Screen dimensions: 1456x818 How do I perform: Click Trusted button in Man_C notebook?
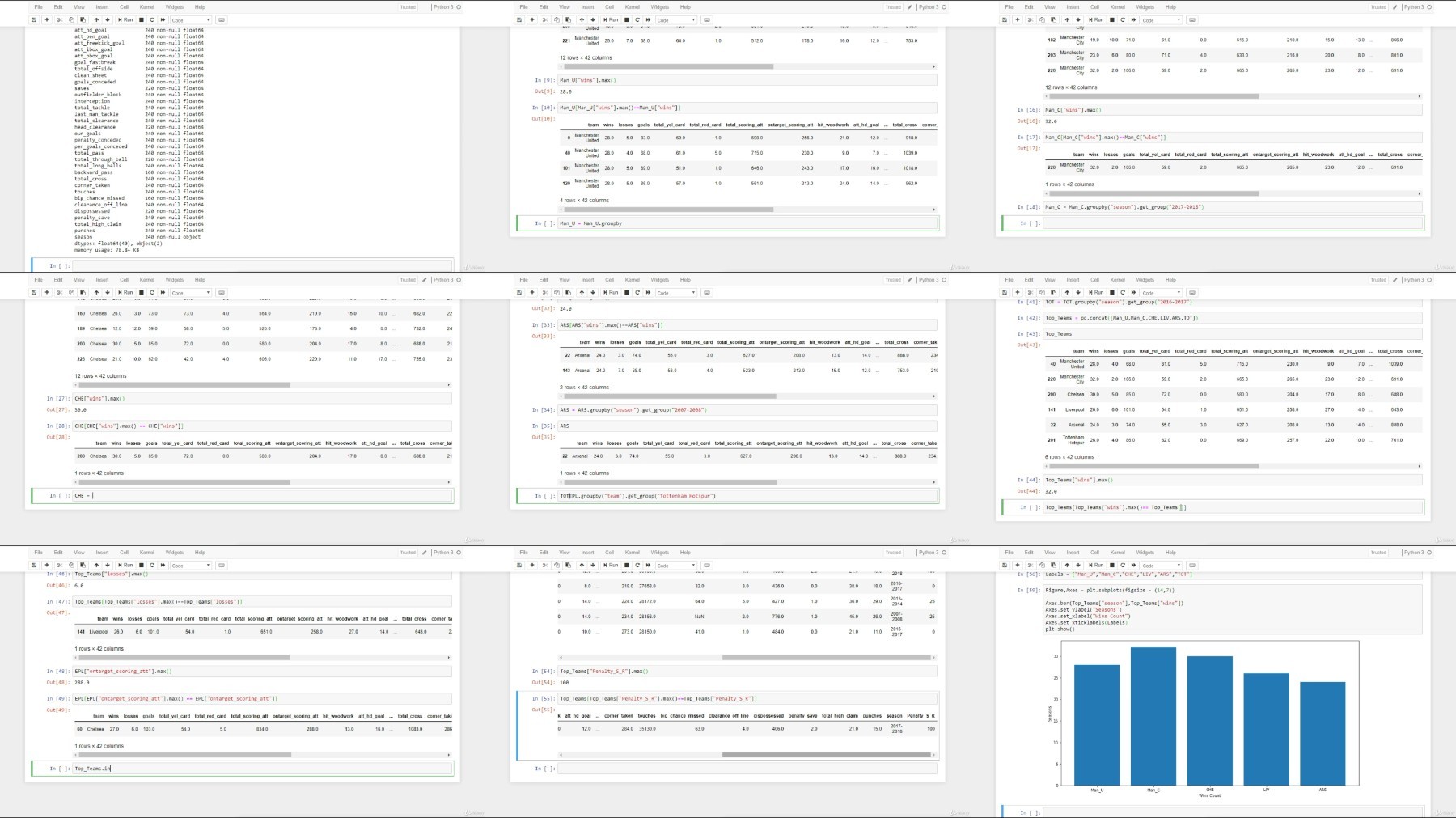1378,7
